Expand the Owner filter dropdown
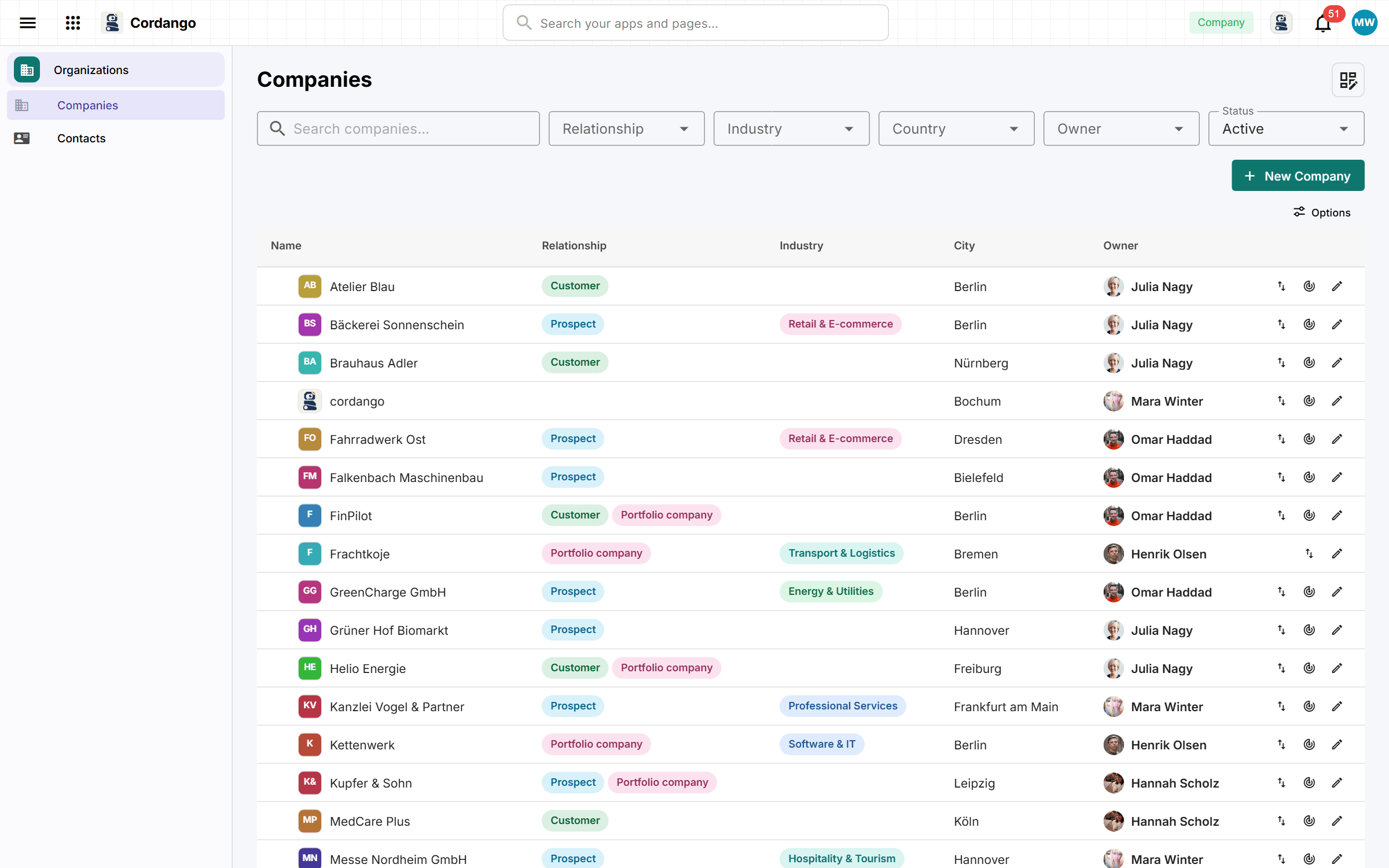The image size is (1389, 868). click(x=1121, y=128)
